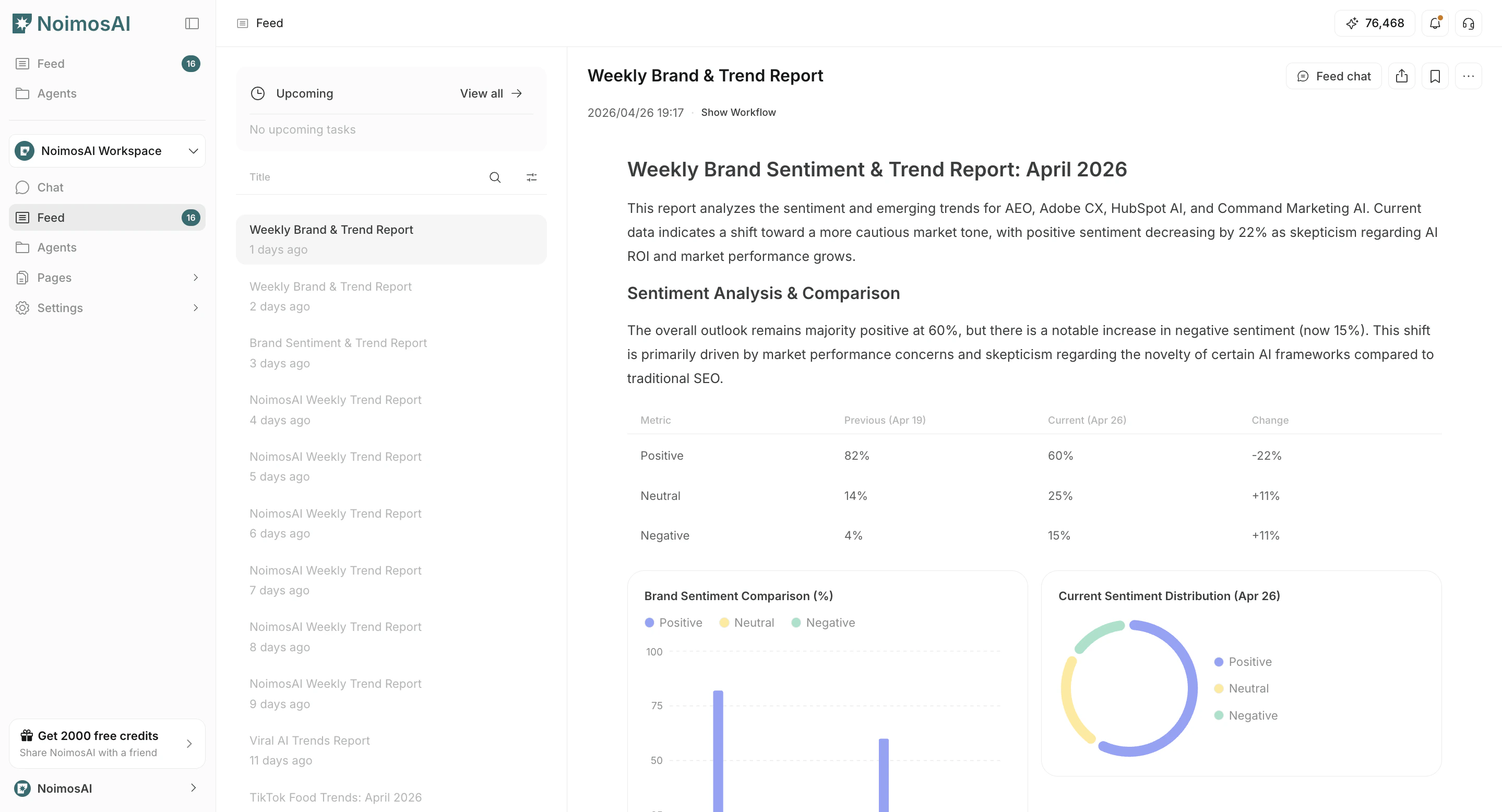Viewport: 1502px width, 812px height.
Task: Toggle Negative in the donut chart legend
Action: point(1246,715)
